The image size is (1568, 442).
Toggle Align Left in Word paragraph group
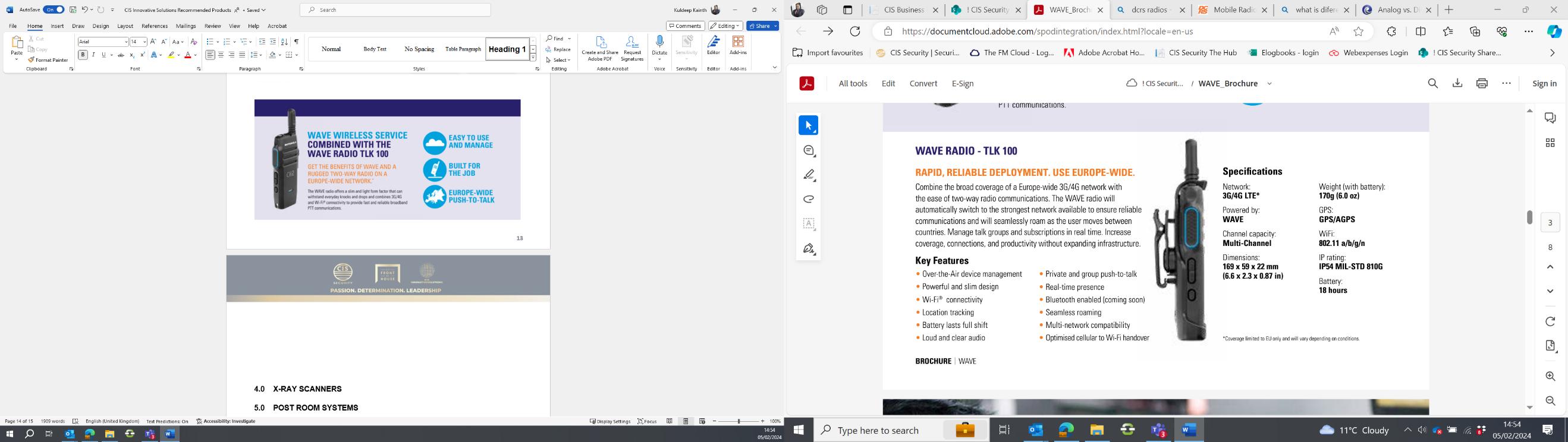point(210,55)
